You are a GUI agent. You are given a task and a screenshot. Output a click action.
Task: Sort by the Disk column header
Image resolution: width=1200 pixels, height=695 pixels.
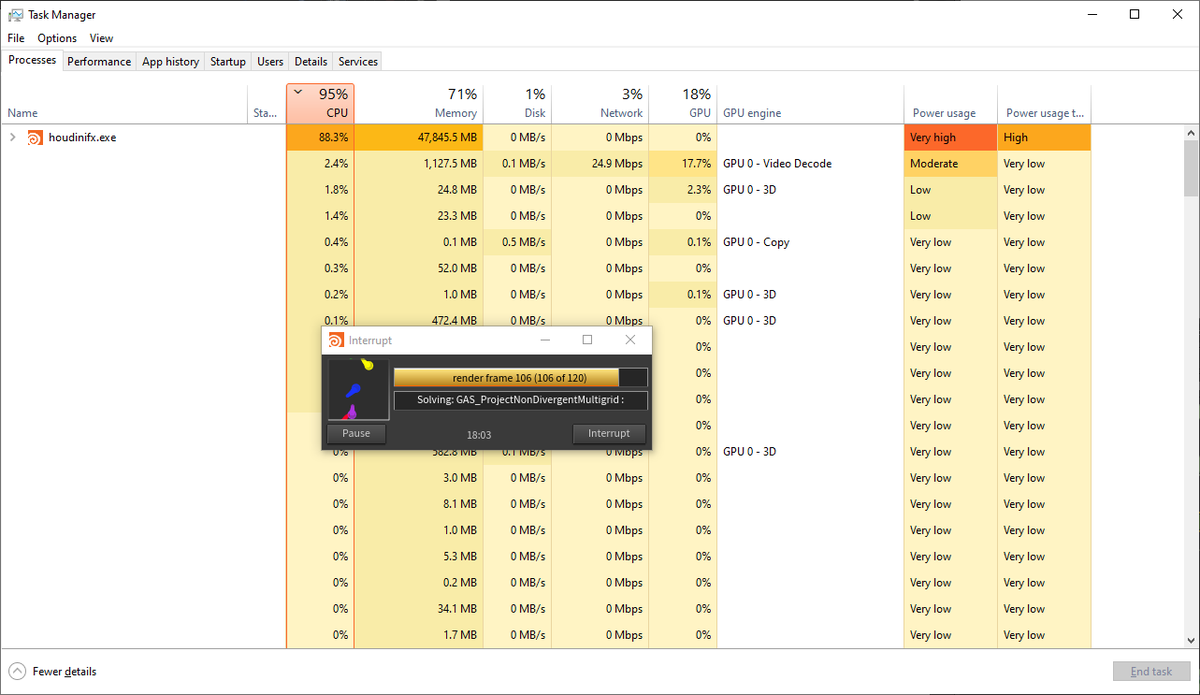[x=517, y=104]
